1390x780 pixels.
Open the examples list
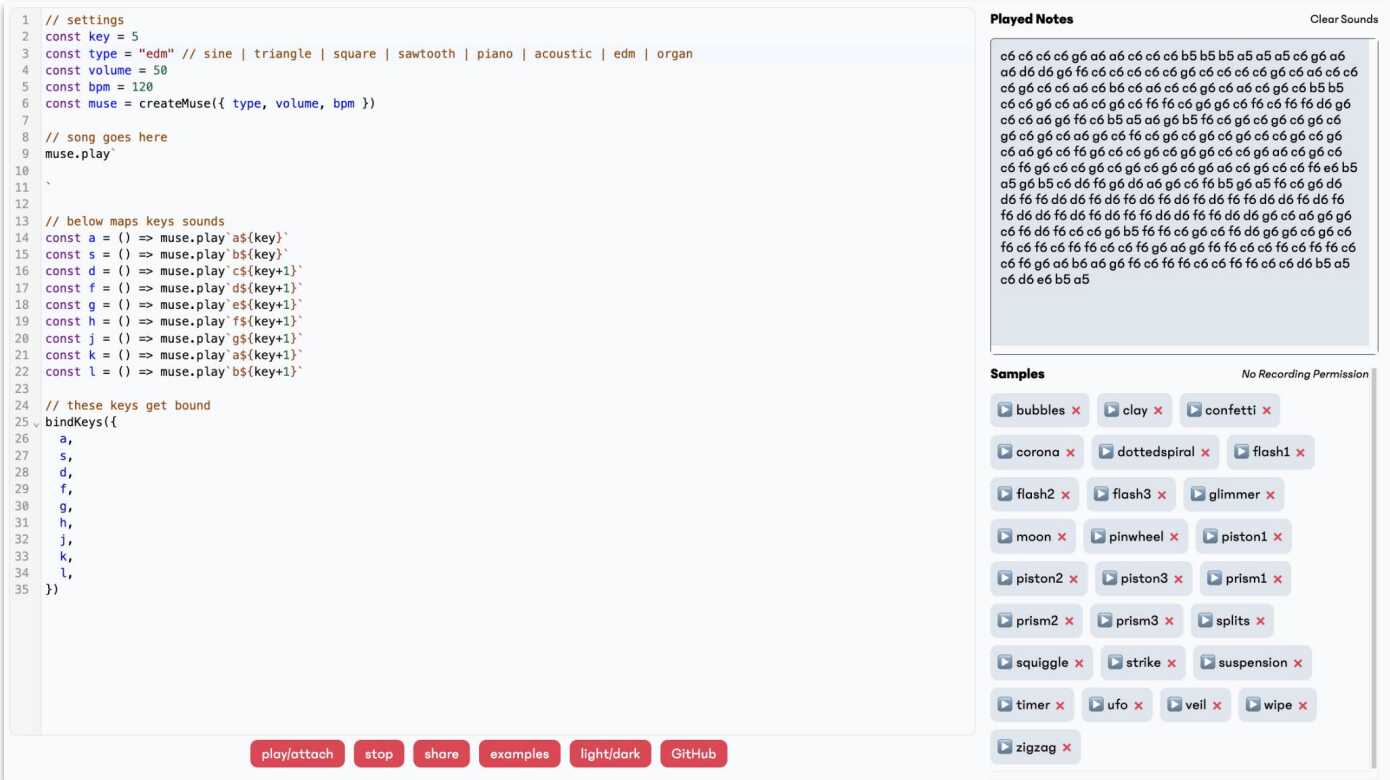(519, 754)
